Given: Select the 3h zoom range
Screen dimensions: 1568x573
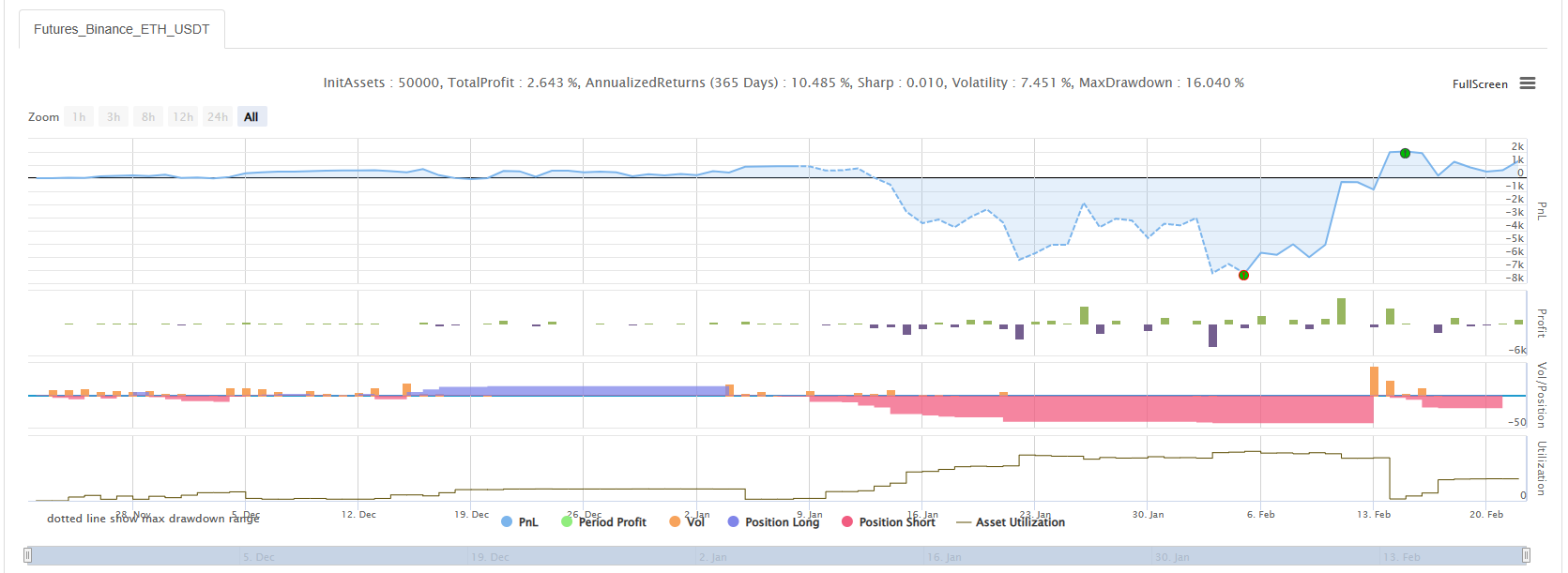Looking at the screenshot, I should (114, 117).
